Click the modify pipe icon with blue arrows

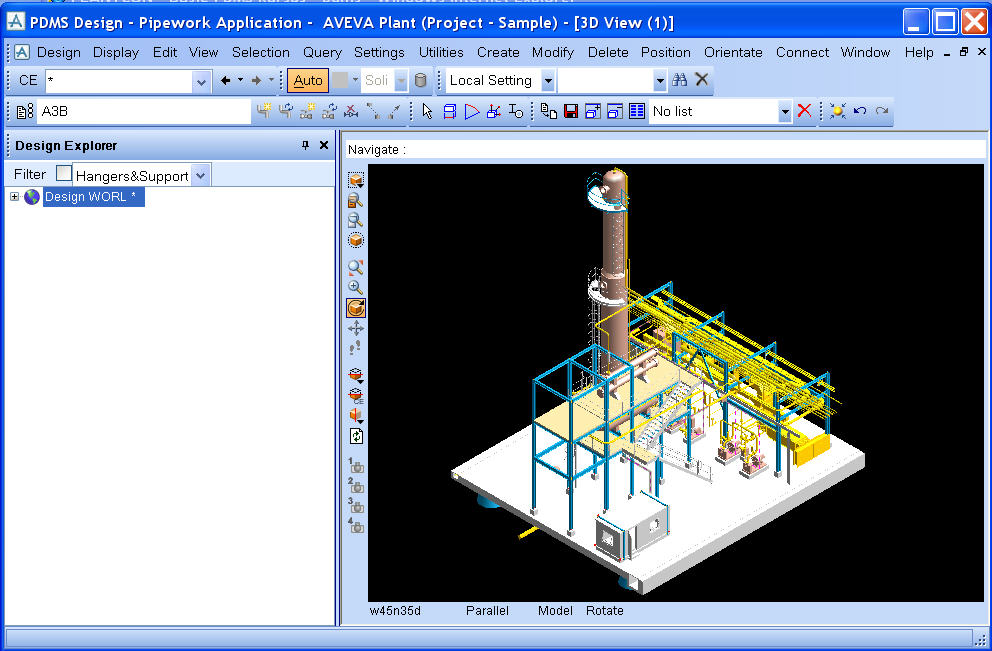click(x=286, y=111)
